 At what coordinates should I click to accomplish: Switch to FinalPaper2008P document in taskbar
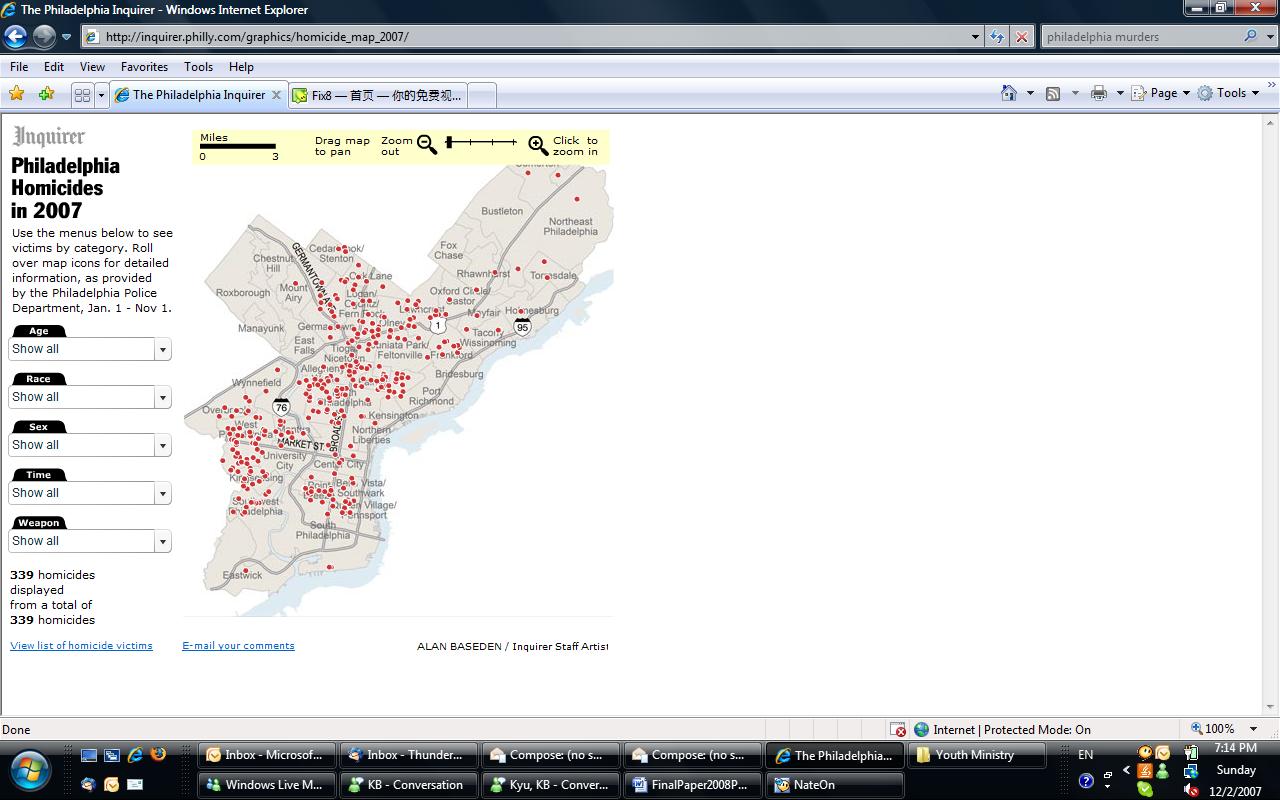click(x=691, y=785)
